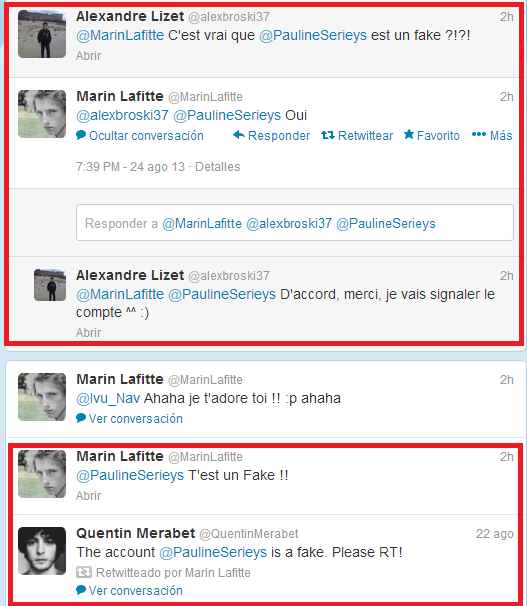527x606 pixels.
Task: Click the 22 ago timestamp on Quentin's tweet
Action: click(x=495, y=534)
